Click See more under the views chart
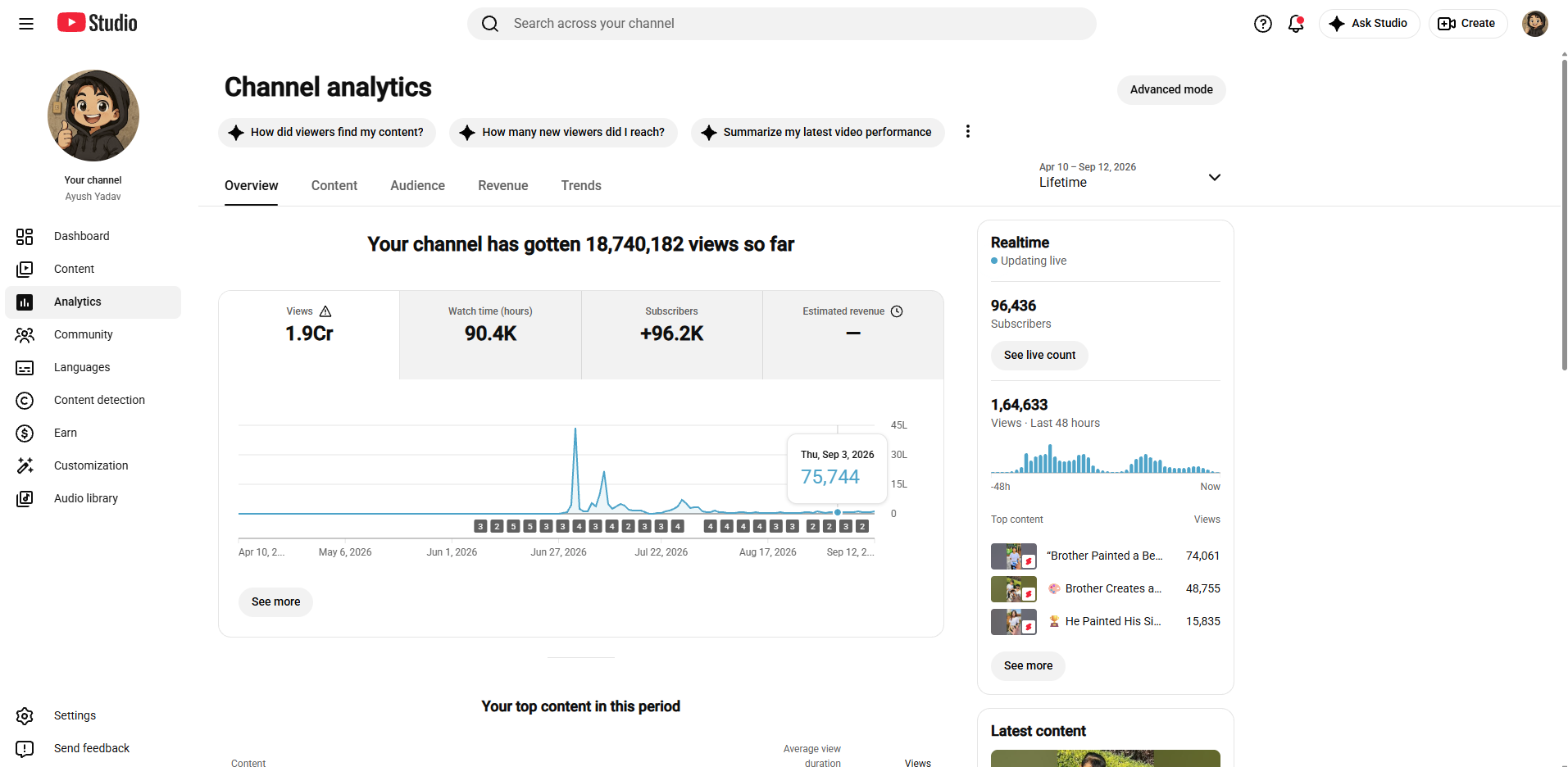The width and height of the screenshot is (1568, 767). 275,602
